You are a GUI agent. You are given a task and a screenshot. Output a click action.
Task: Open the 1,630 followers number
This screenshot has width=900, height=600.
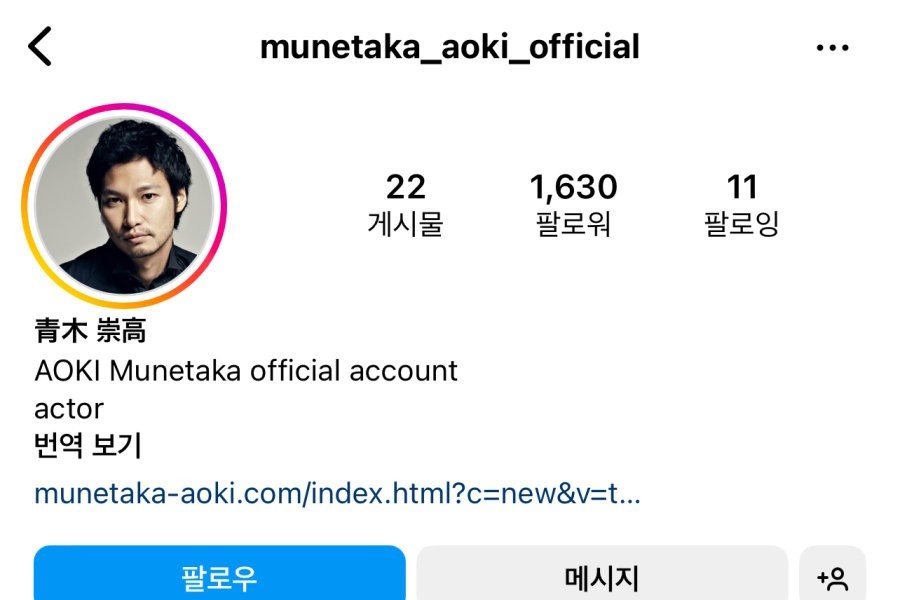573,187
